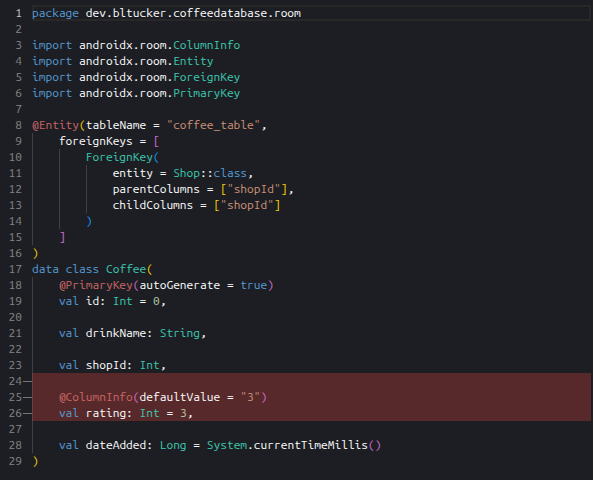593x480 pixels.
Task: Select line number 26 in the gutter
Action: (15, 413)
